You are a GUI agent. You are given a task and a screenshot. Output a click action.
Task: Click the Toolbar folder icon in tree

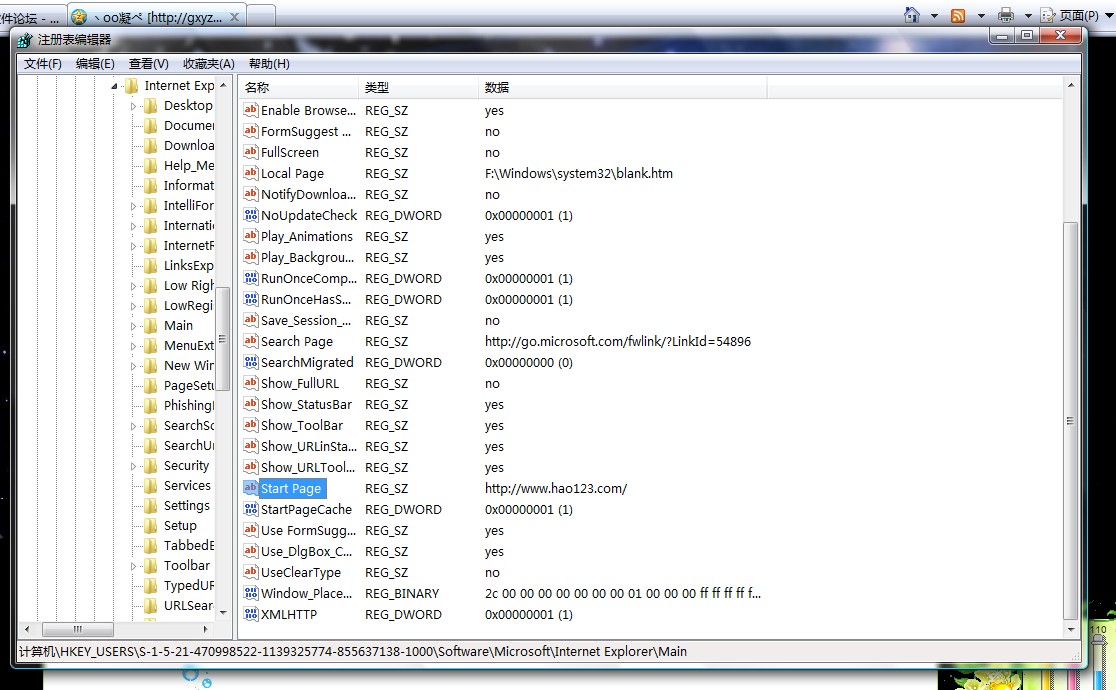pos(150,565)
